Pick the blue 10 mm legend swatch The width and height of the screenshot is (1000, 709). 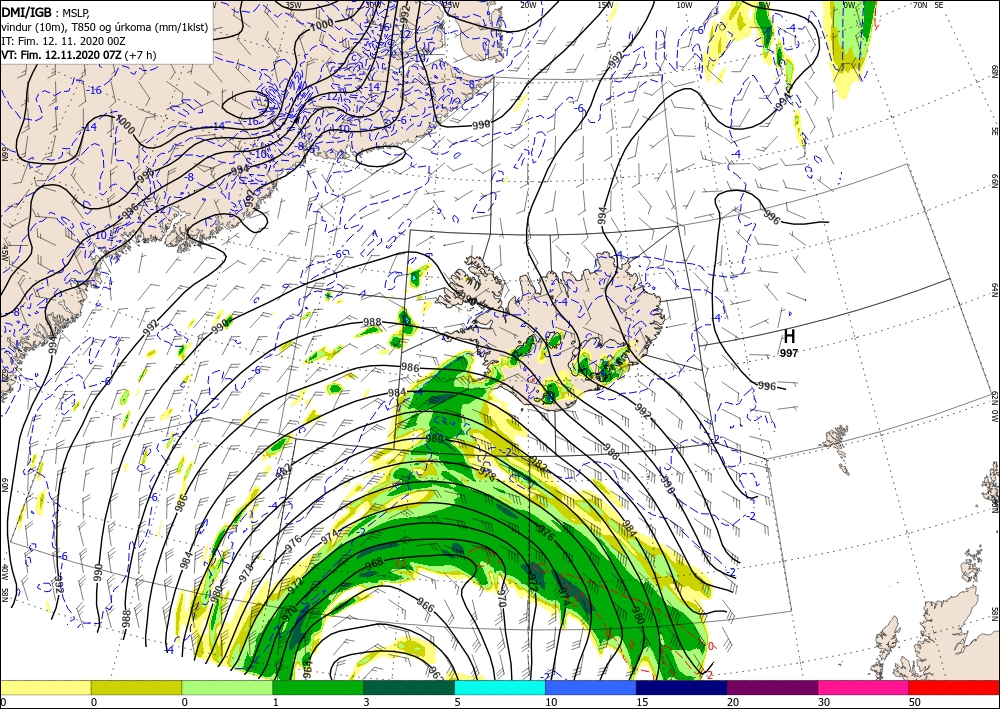point(591,687)
